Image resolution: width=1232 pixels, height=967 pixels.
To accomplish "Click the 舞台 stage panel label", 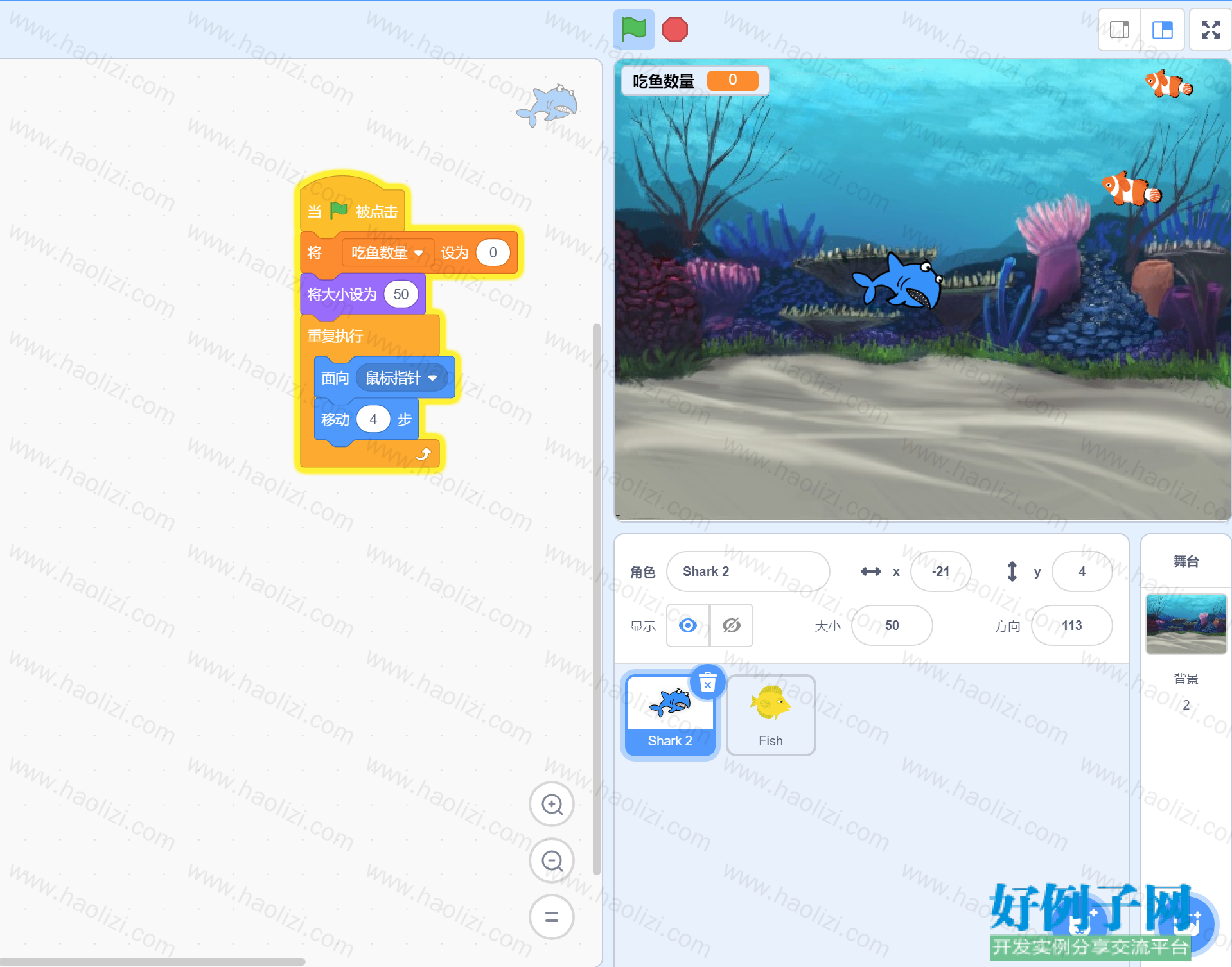I will pyautogui.click(x=1186, y=561).
